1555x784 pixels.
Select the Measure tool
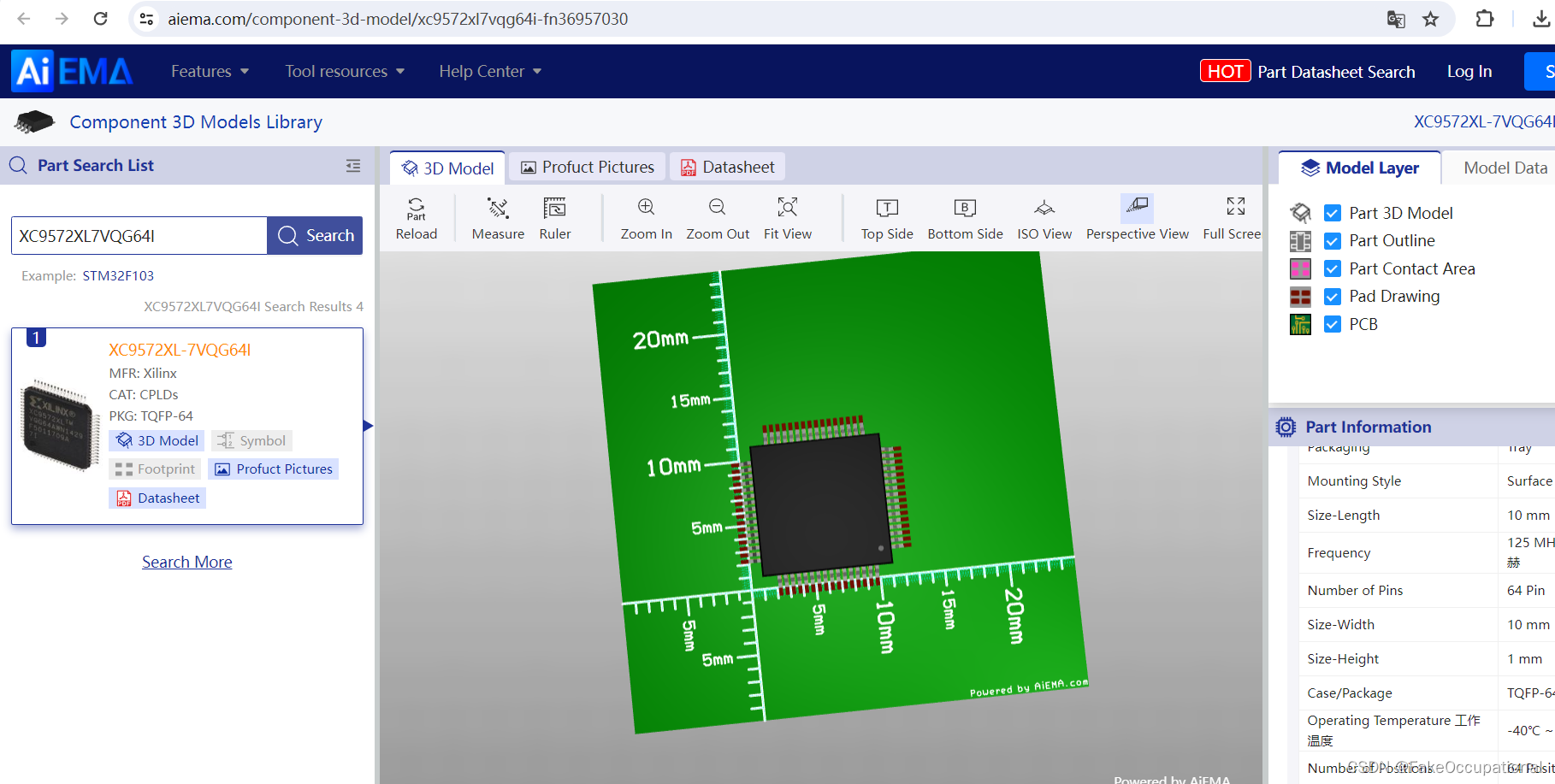(x=498, y=218)
